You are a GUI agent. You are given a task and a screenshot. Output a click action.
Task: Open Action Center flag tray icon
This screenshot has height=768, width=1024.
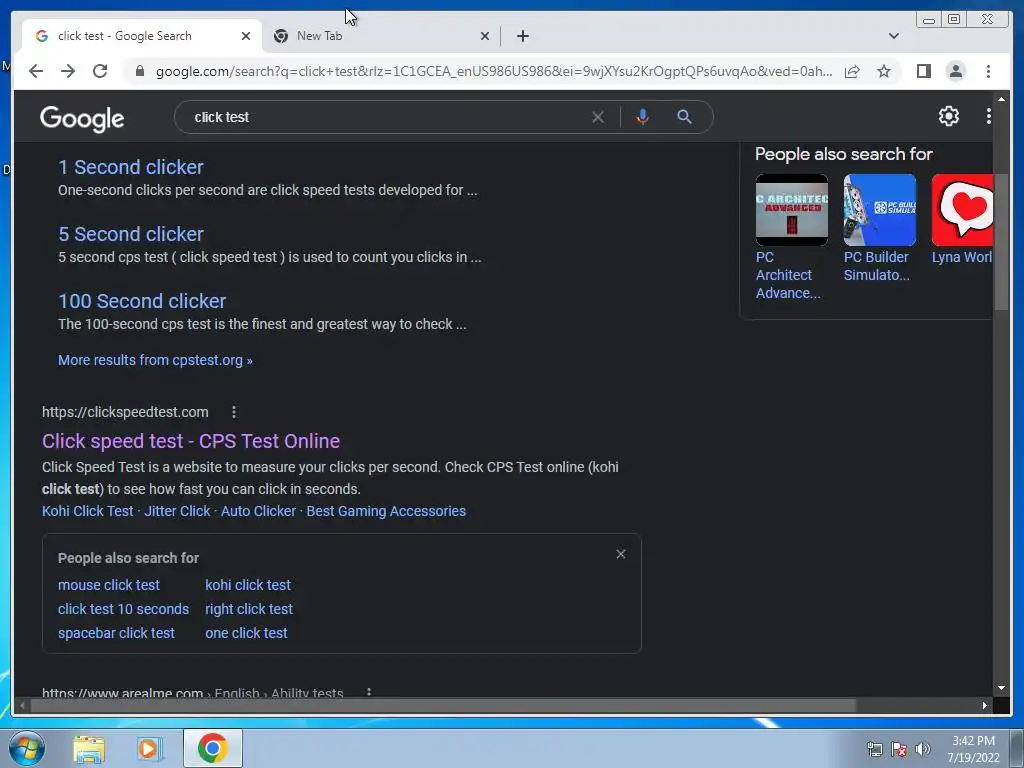(x=899, y=749)
